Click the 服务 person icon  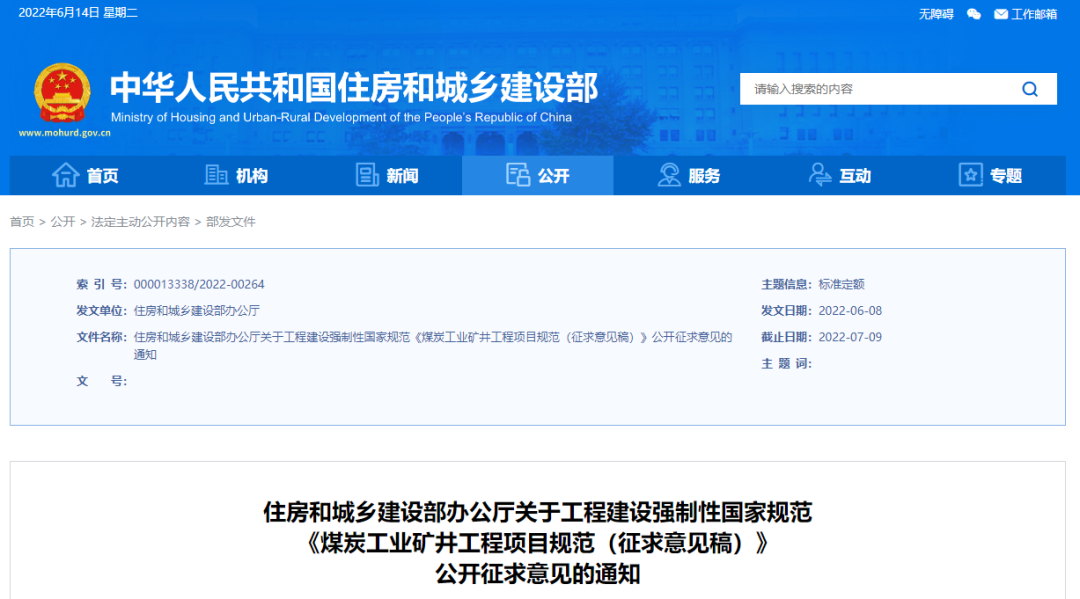[669, 175]
